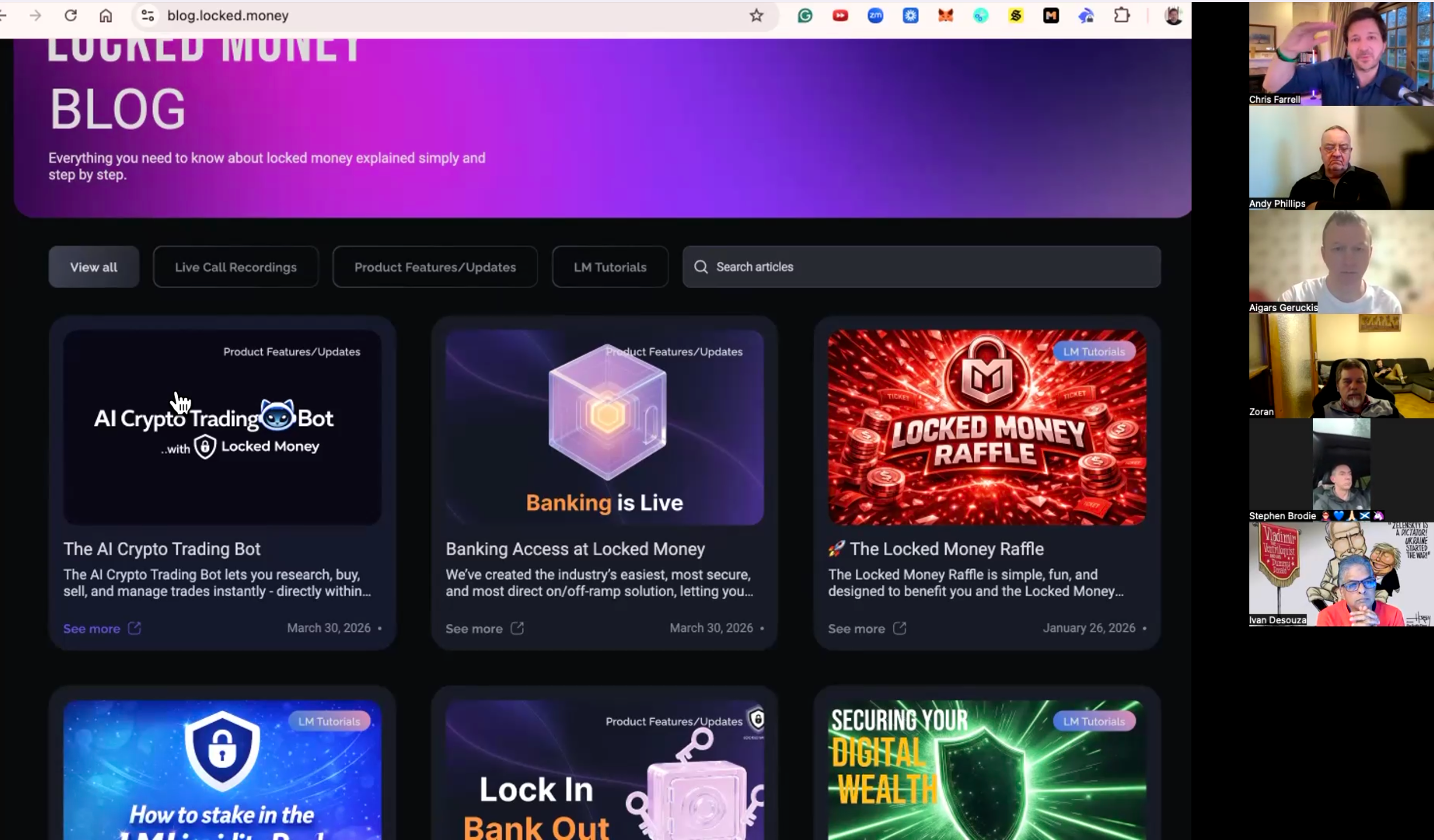This screenshot has height=840, width=1434.
Task: Click the red fast-forward extension icon
Action: click(x=840, y=16)
